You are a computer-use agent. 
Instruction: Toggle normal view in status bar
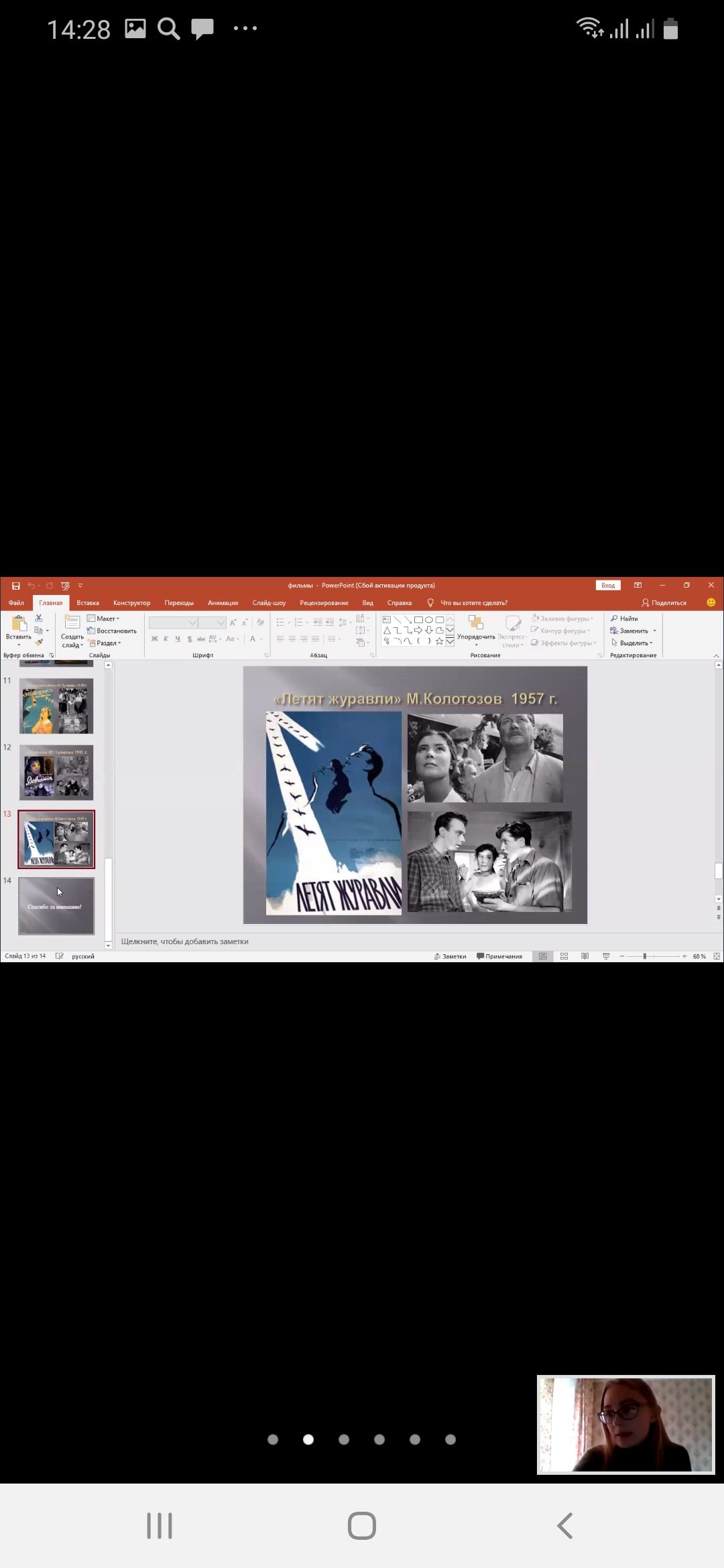point(543,956)
